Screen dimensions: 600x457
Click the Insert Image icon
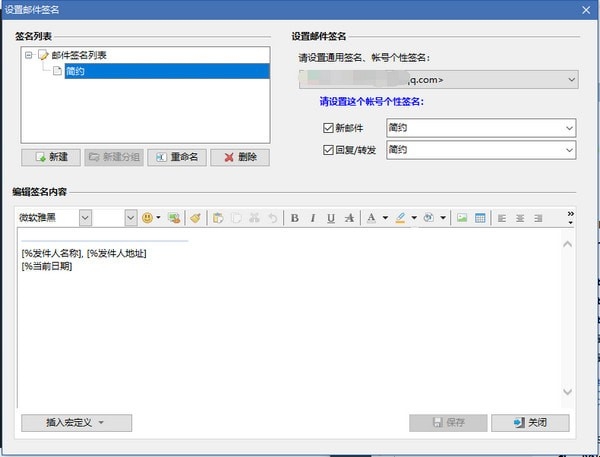tap(462, 218)
